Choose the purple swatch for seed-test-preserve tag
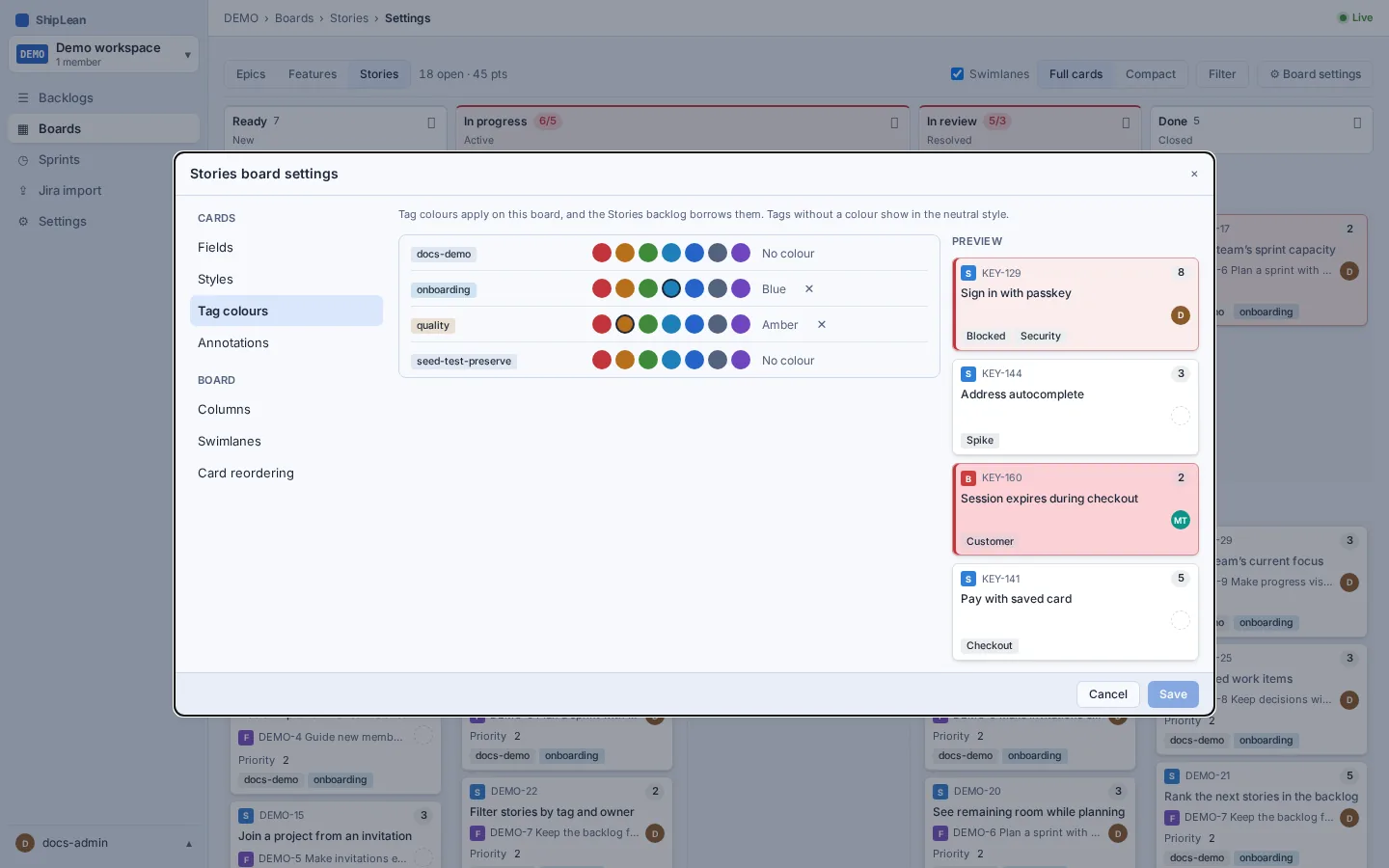 click(x=741, y=361)
